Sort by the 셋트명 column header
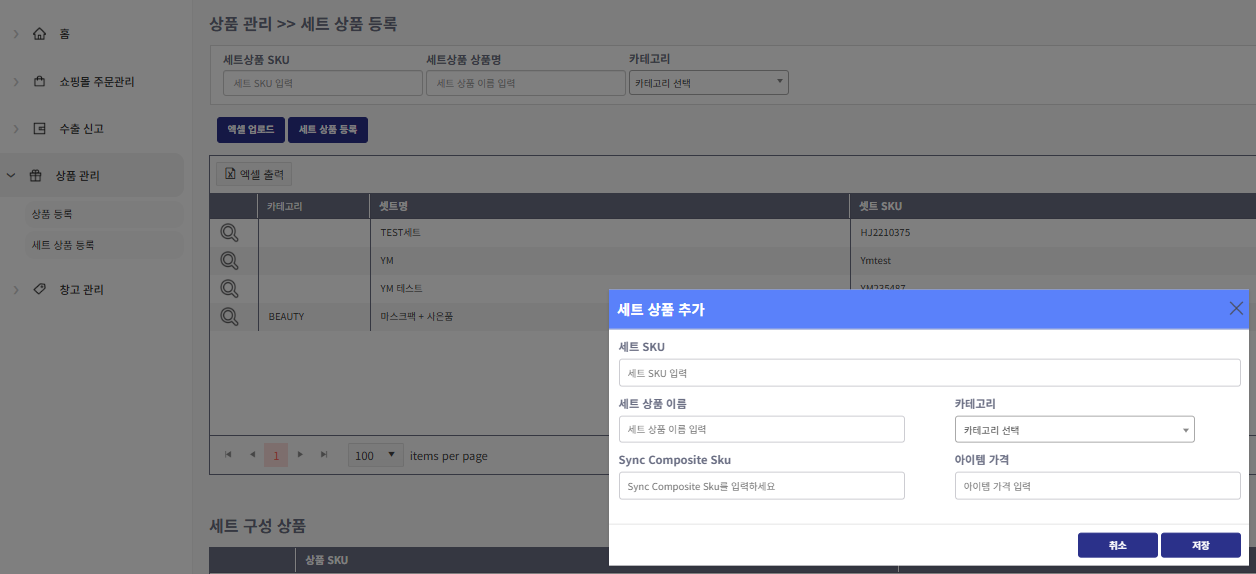The width and height of the screenshot is (1256, 574). click(609, 206)
